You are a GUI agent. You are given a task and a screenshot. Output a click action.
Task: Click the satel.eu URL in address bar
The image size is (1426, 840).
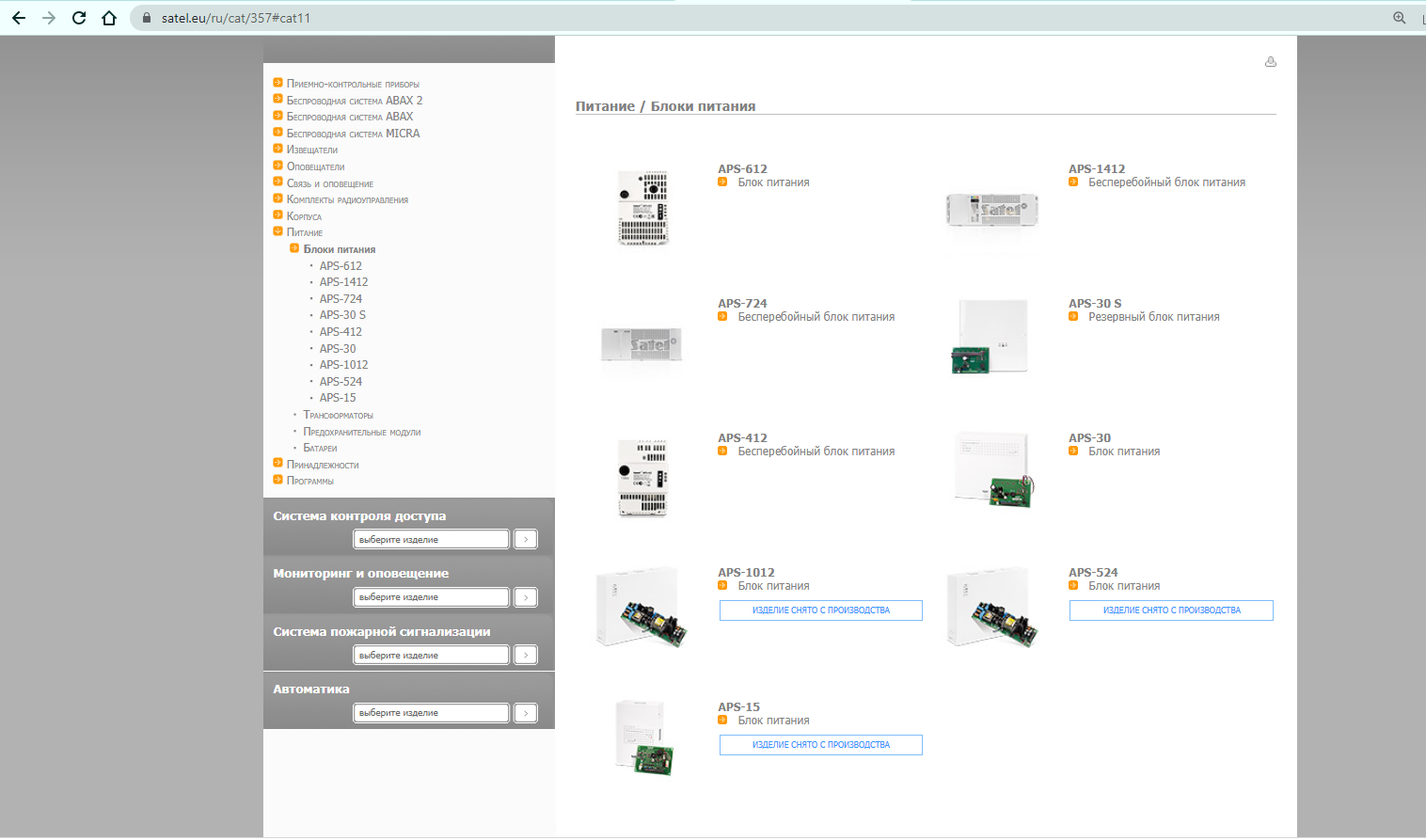point(236,18)
